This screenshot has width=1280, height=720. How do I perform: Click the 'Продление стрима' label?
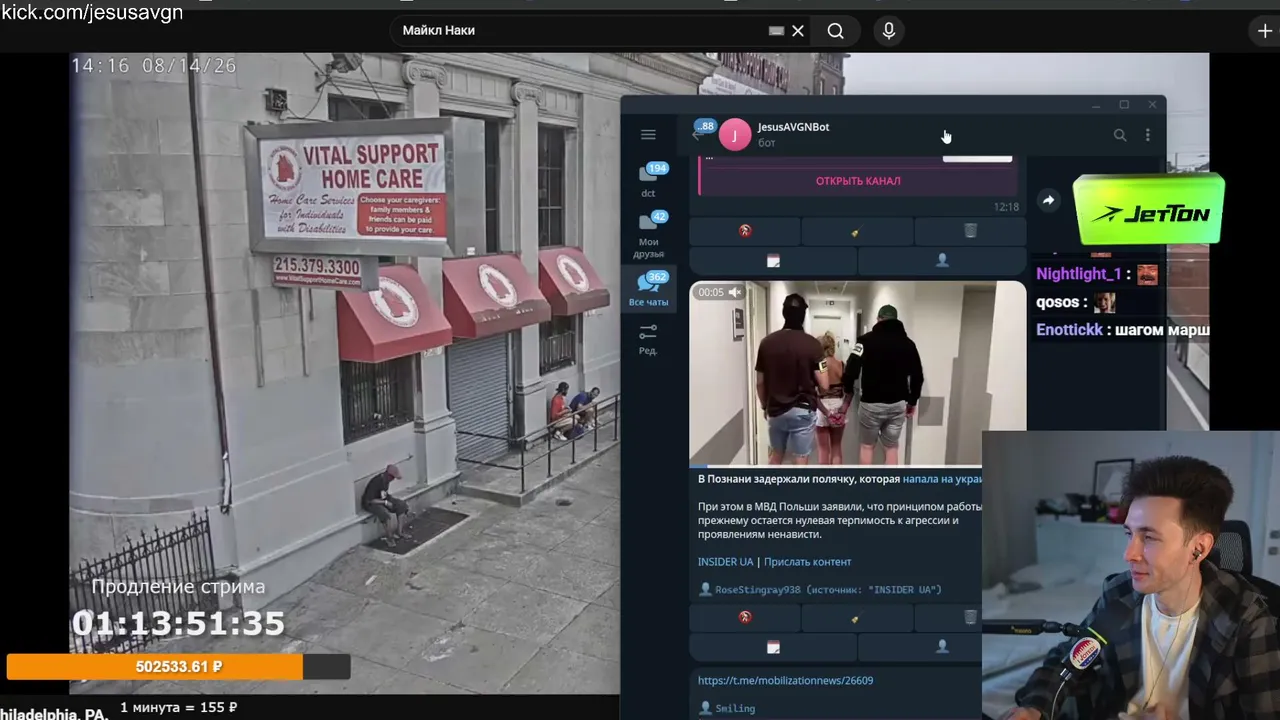178,587
